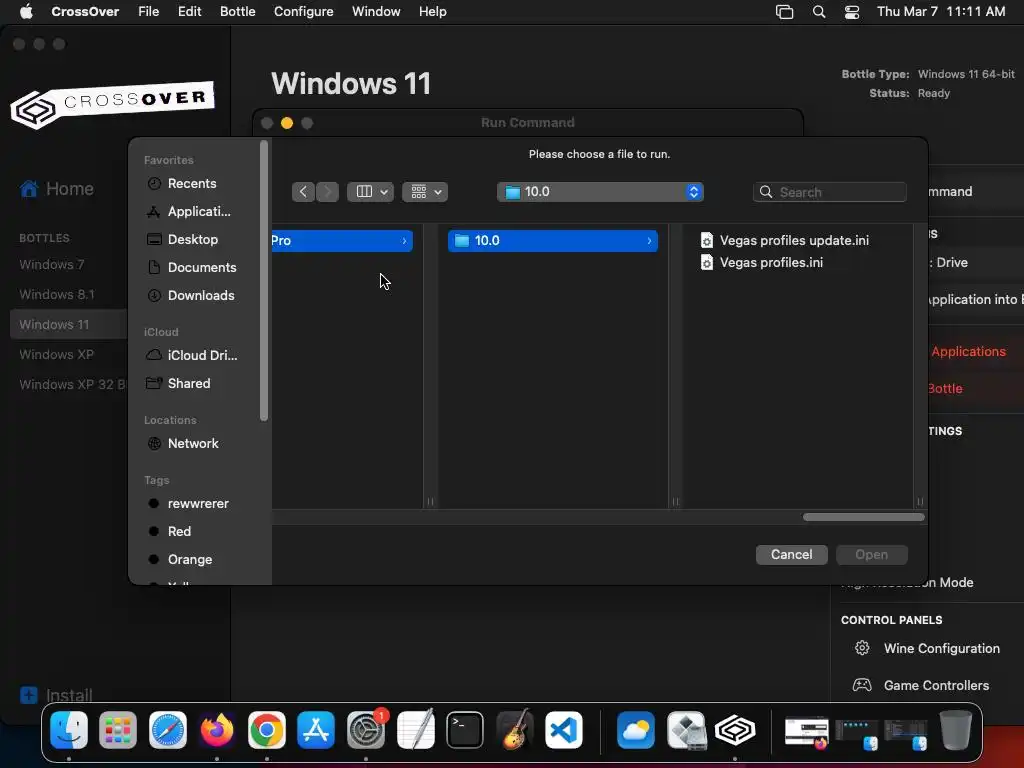Open Control Center in the menu bar
Image resolution: width=1024 pixels, height=768 pixels.
click(x=852, y=12)
